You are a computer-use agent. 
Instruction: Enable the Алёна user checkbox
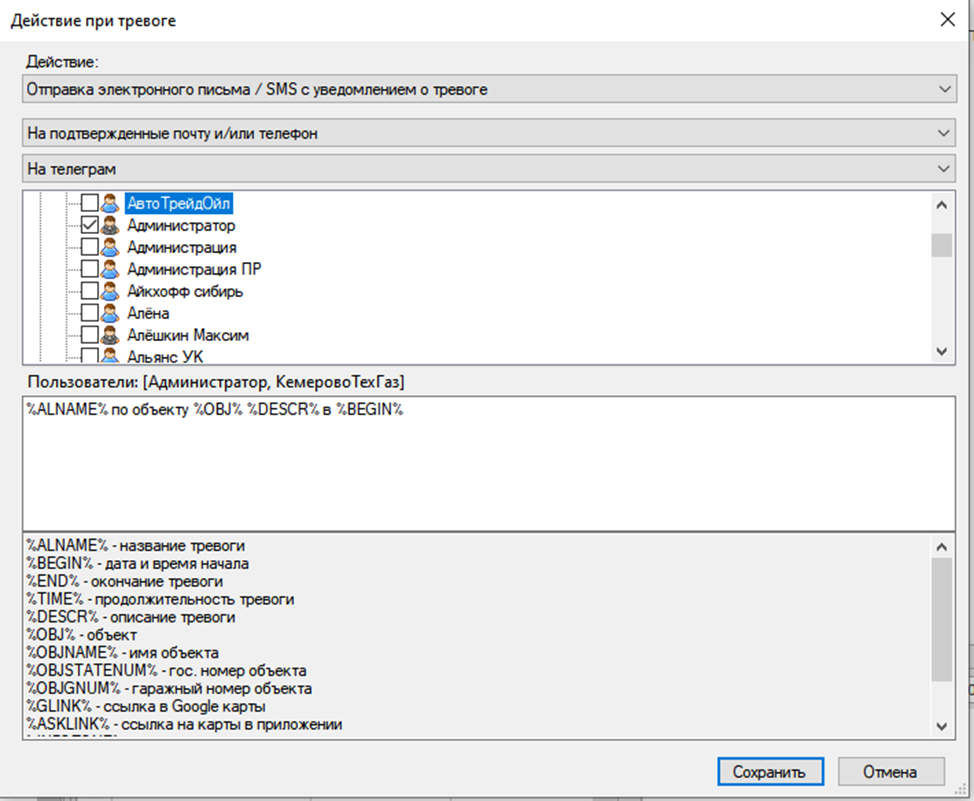[x=90, y=313]
